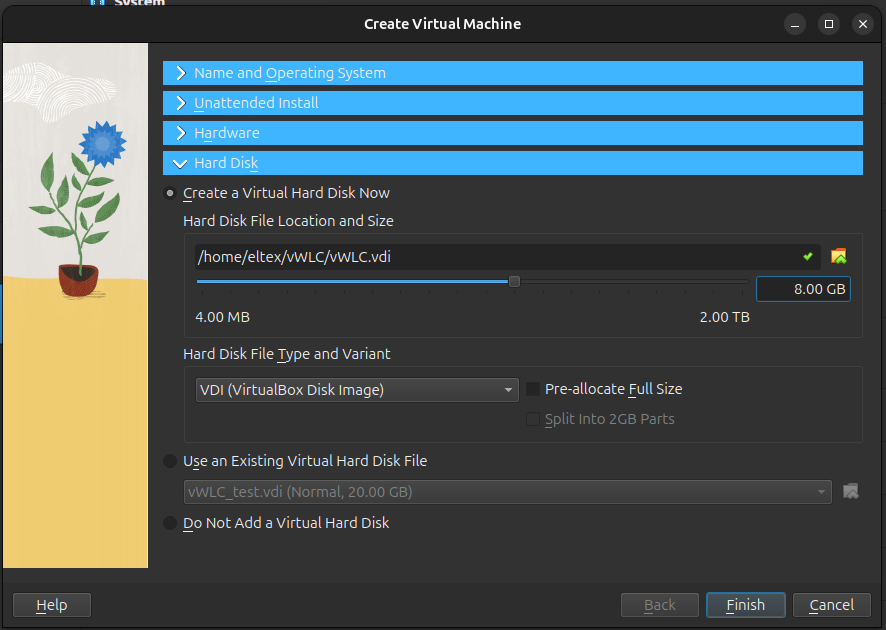Select Create a Virtual Hard Disk Now
Viewport: 886px width, 630px height.
[x=171, y=193]
